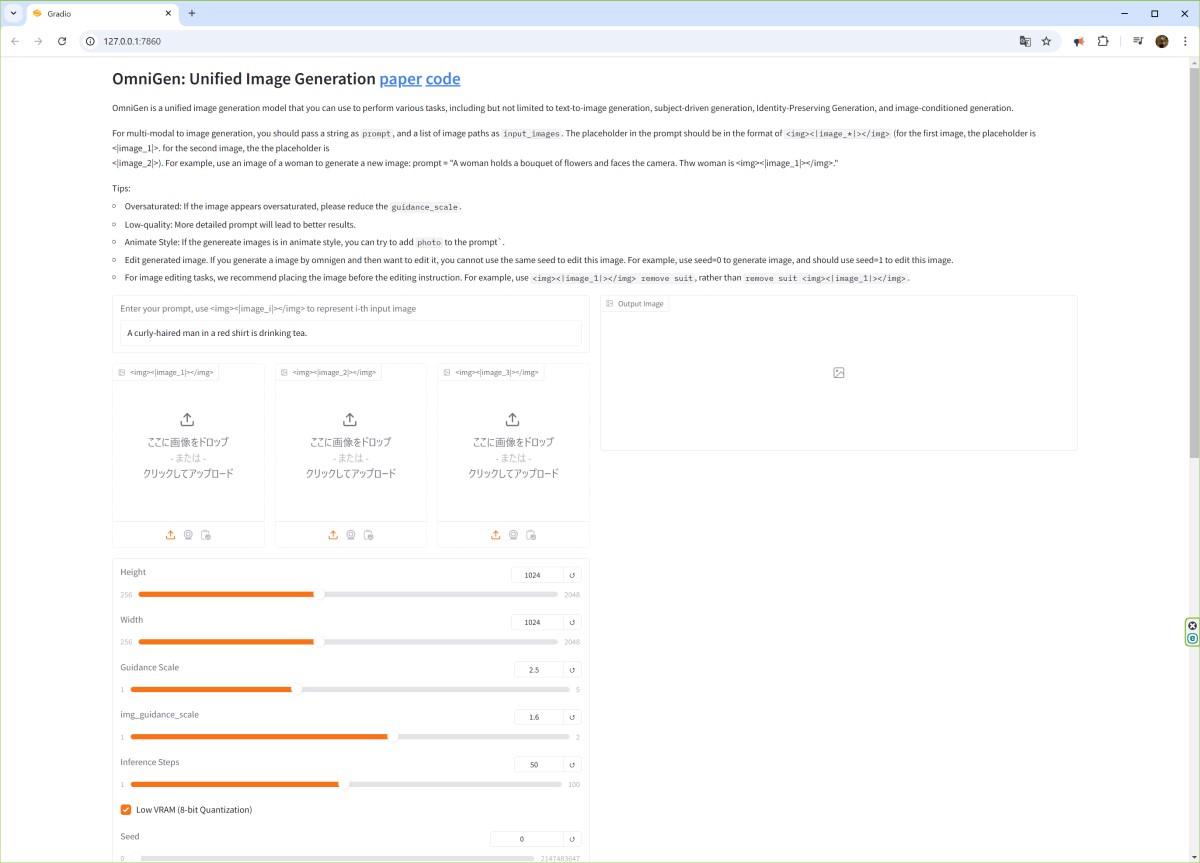Click webcam icon under image_1 panel
This screenshot has width=1200, height=863.
pos(188,535)
